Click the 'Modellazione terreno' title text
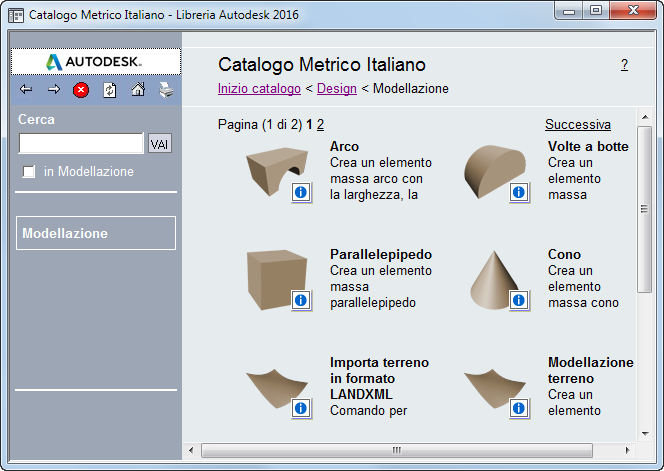The width and height of the screenshot is (664, 471). pos(591,370)
